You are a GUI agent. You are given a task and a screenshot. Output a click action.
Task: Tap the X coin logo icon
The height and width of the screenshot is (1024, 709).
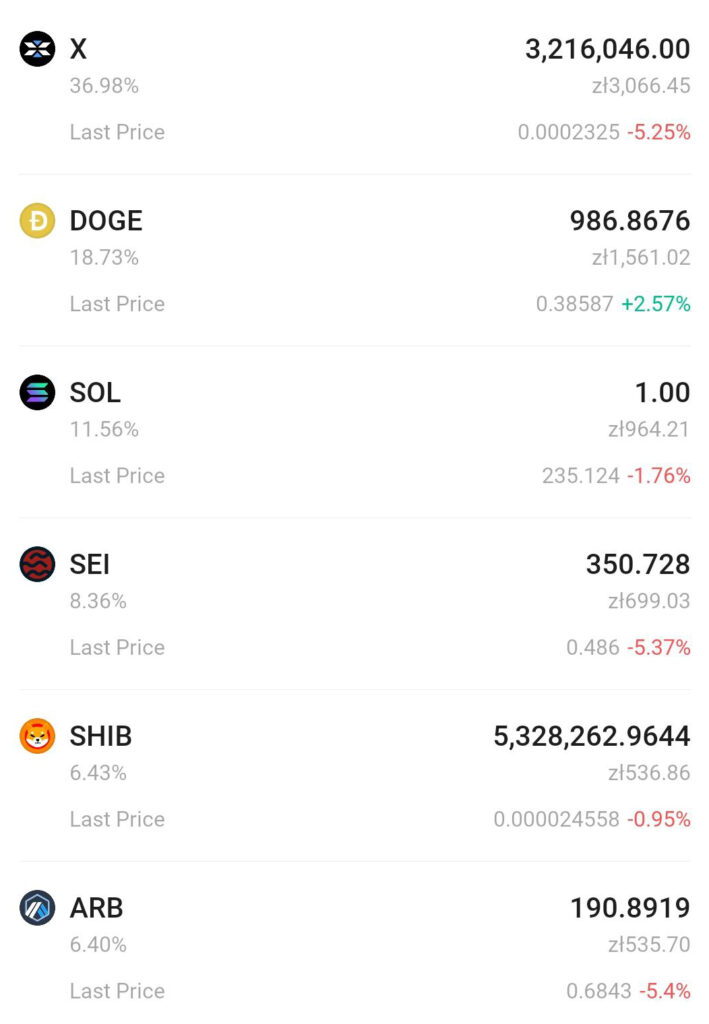[x=37, y=49]
